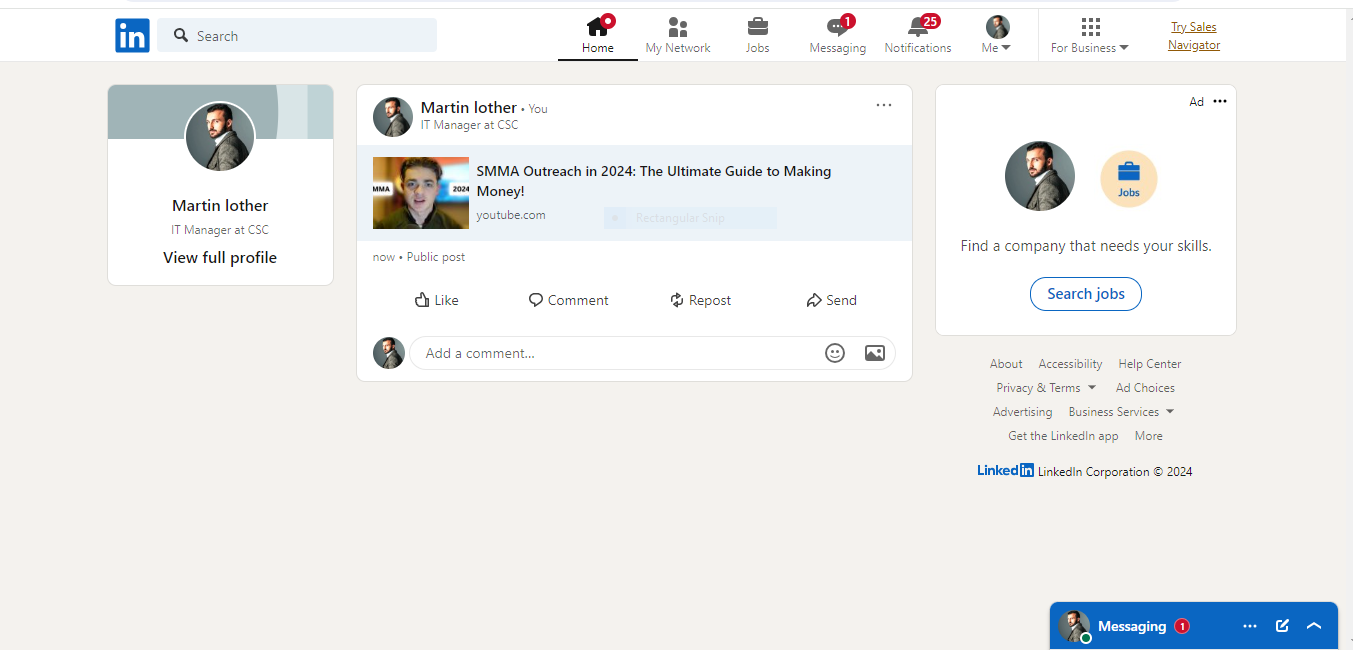Viewport: 1353px width, 650px height.
Task: Click the Try Sales Navigator link
Action: coord(1194,36)
